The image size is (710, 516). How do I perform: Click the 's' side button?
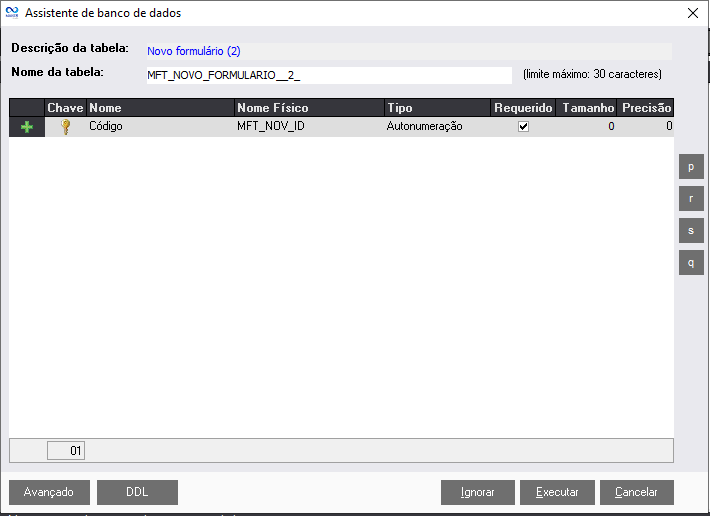coord(690,230)
